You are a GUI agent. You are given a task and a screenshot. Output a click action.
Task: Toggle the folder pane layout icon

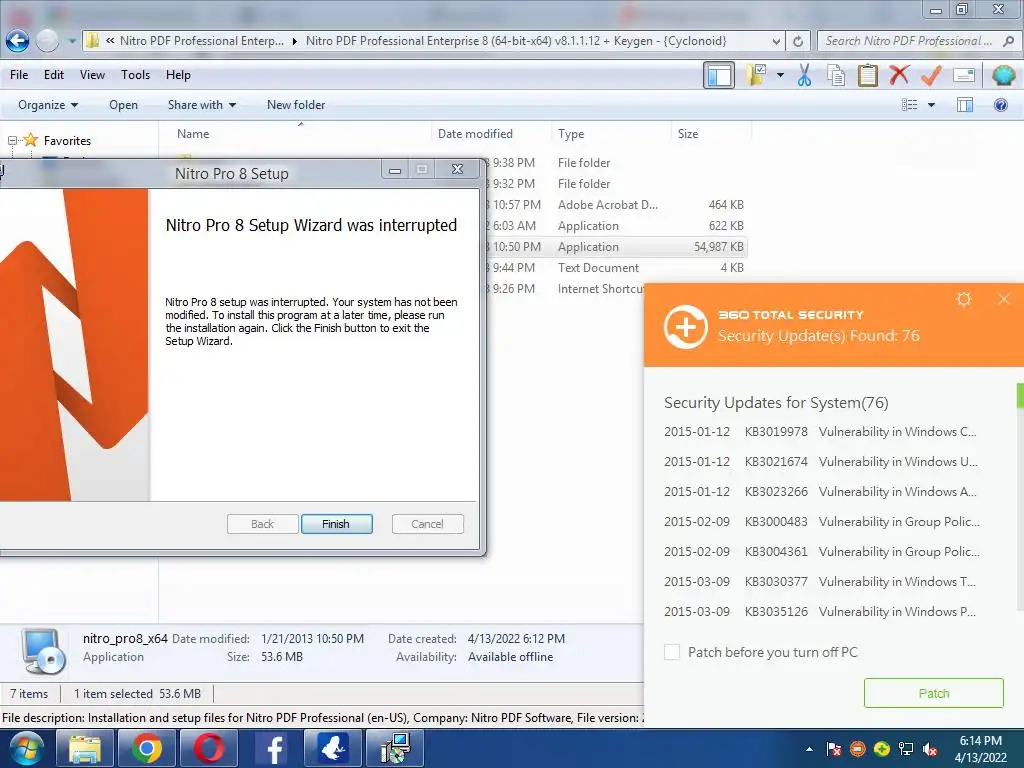(719, 76)
